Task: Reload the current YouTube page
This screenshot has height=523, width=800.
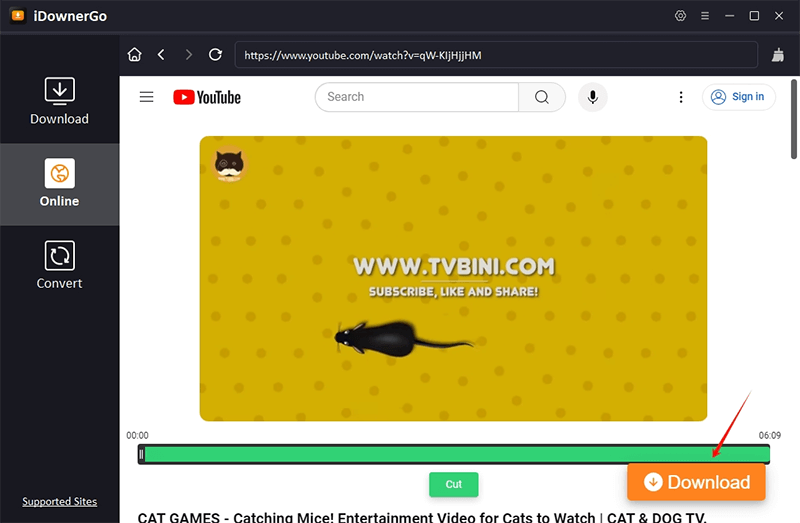Action: coord(215,54)
